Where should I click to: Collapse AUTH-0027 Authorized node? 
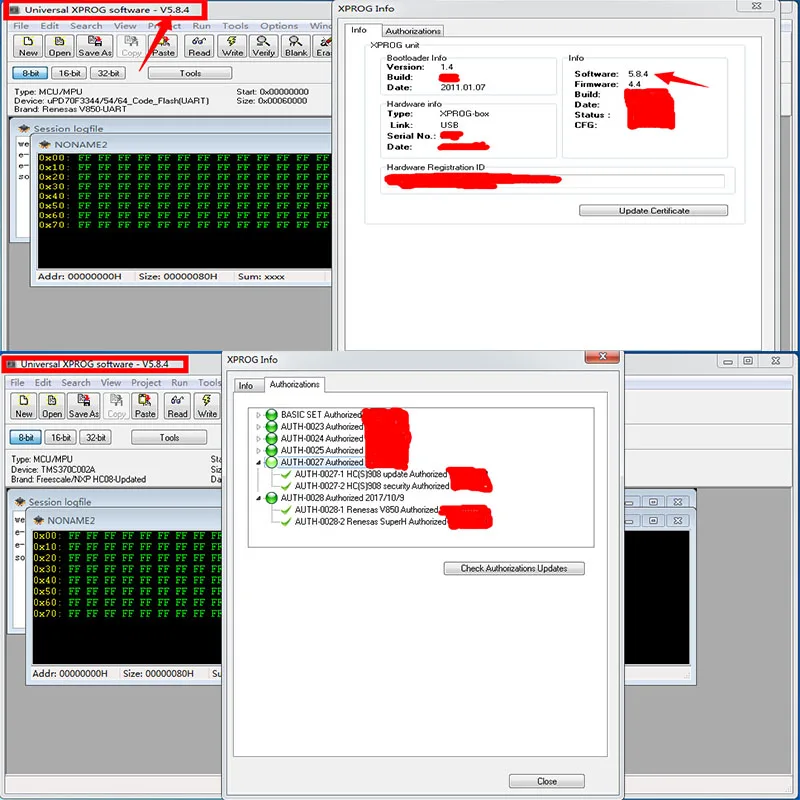[x=258, y=462]
